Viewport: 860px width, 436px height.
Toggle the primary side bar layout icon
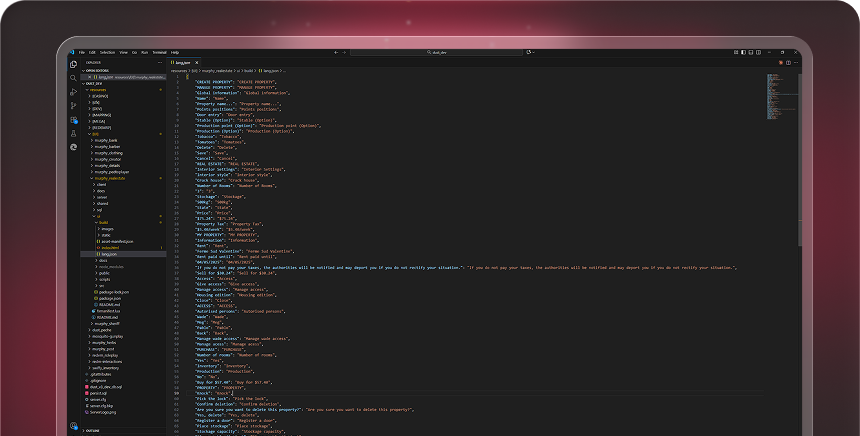pos(743,52)
